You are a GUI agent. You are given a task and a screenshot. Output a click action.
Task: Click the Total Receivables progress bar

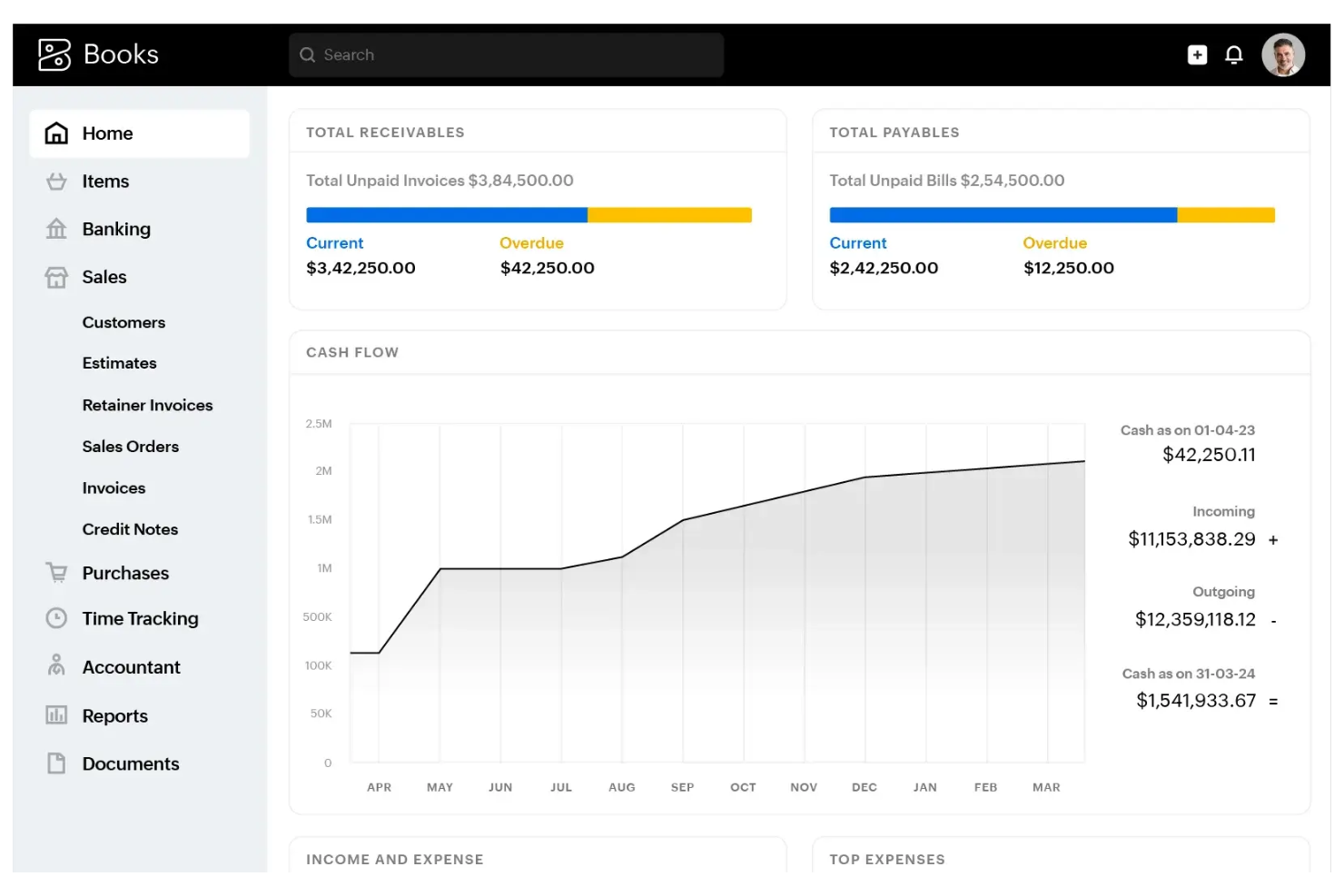coord(529,214)
